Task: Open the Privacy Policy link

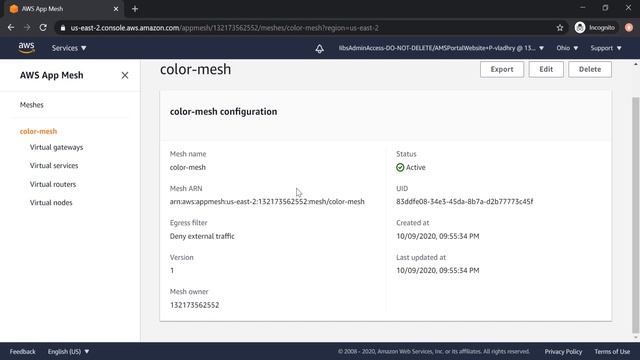Action: (x=563, y=351)
